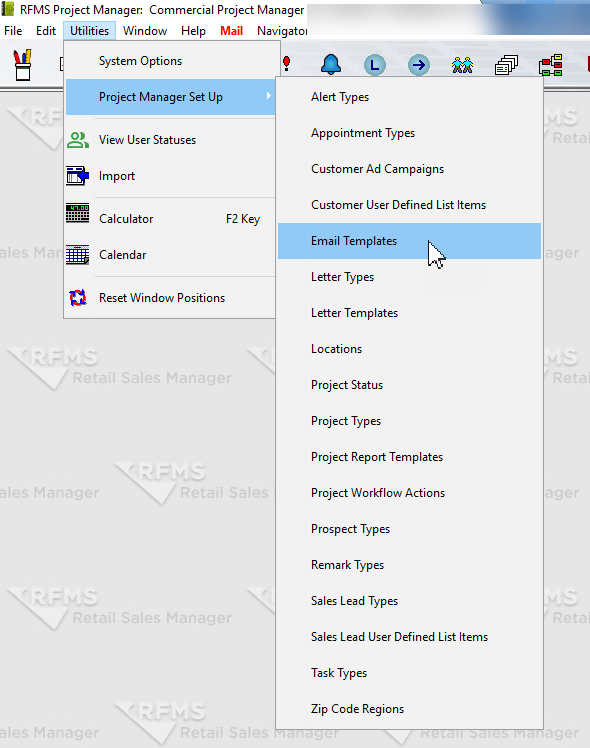The image size is (590, 748).
Task: Click the circular L toolbar icon
Action: tap(374, 65)
